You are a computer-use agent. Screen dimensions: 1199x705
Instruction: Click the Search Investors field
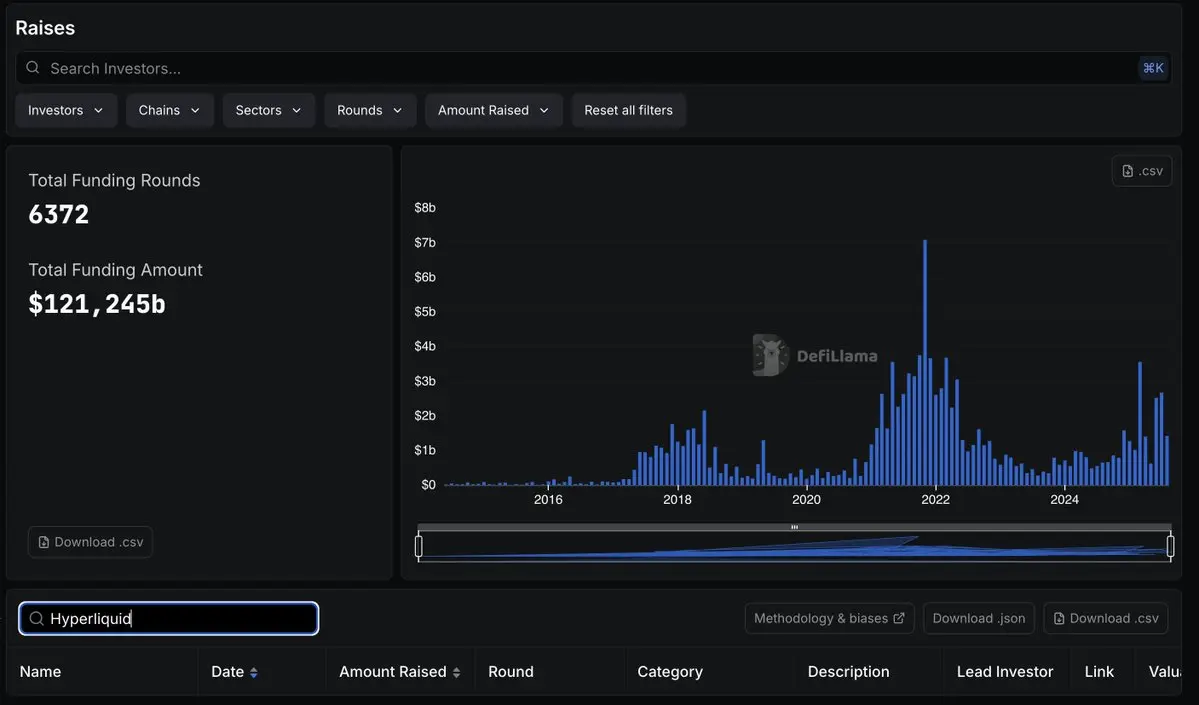click(x=593, y=68)
